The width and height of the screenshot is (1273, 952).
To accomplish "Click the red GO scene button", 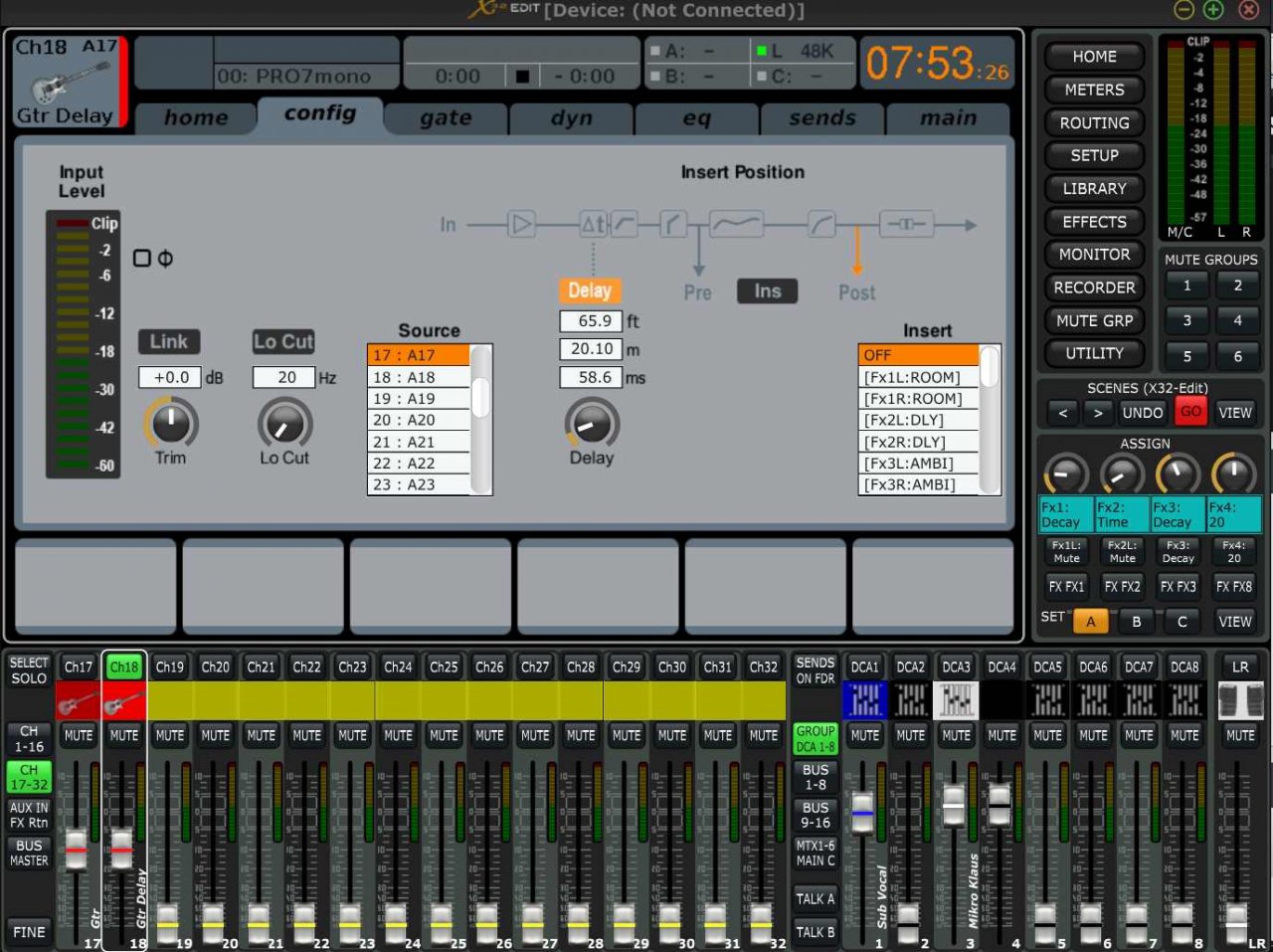I will click(1190, 412).
